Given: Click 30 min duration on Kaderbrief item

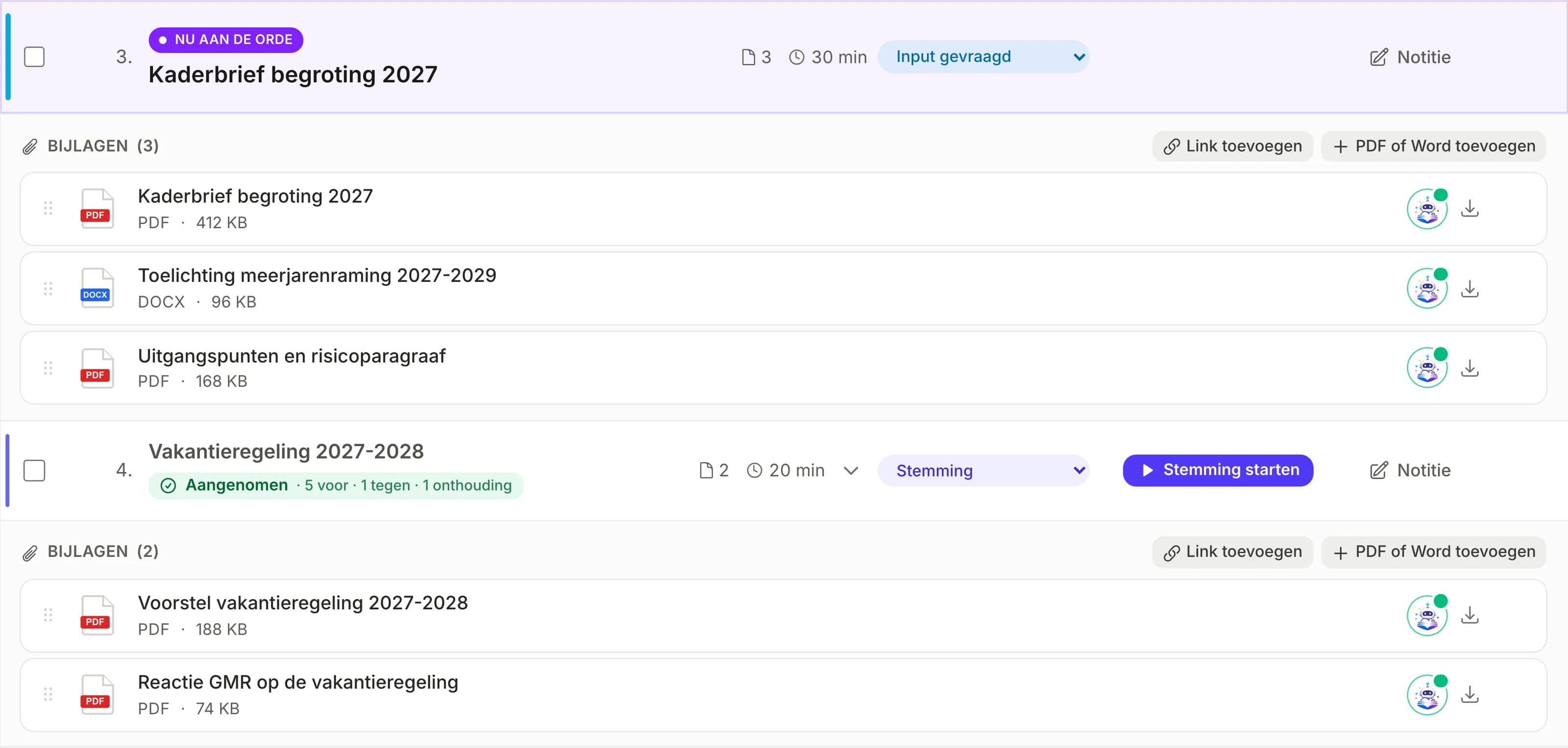Looking at the screenshot, I should pos(828,57).
